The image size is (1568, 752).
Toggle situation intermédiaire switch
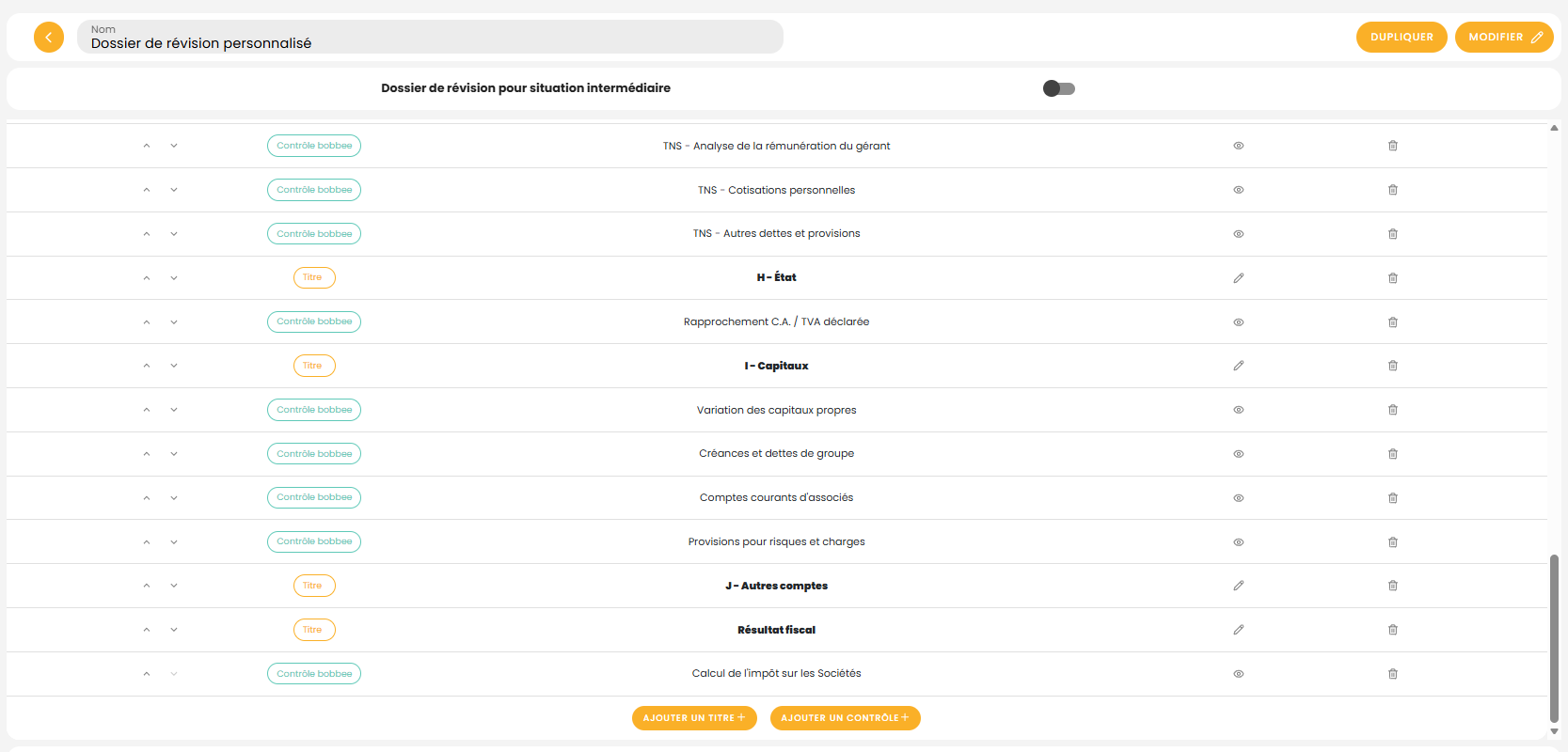[1059, 88]
